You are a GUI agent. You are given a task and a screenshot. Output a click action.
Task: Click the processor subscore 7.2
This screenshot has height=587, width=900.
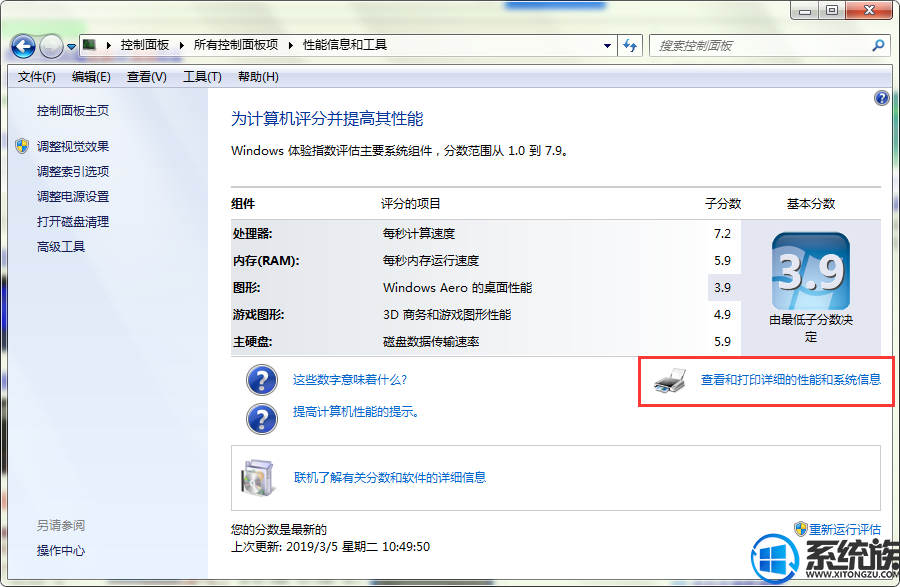coord(723,234)
